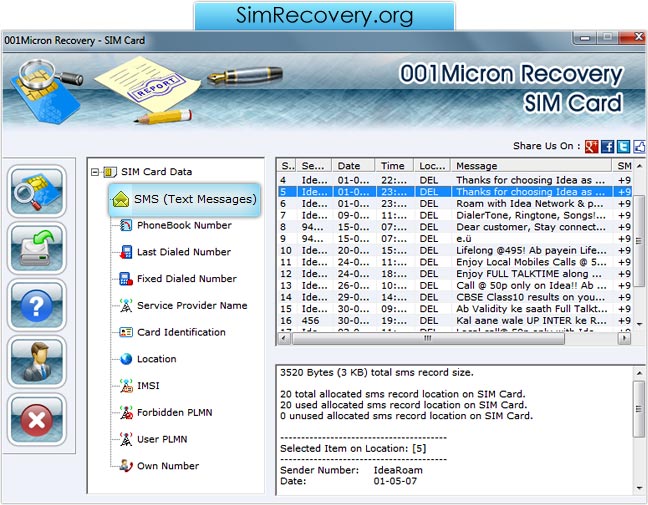Click the S.. serial column header

click(286, 166)
